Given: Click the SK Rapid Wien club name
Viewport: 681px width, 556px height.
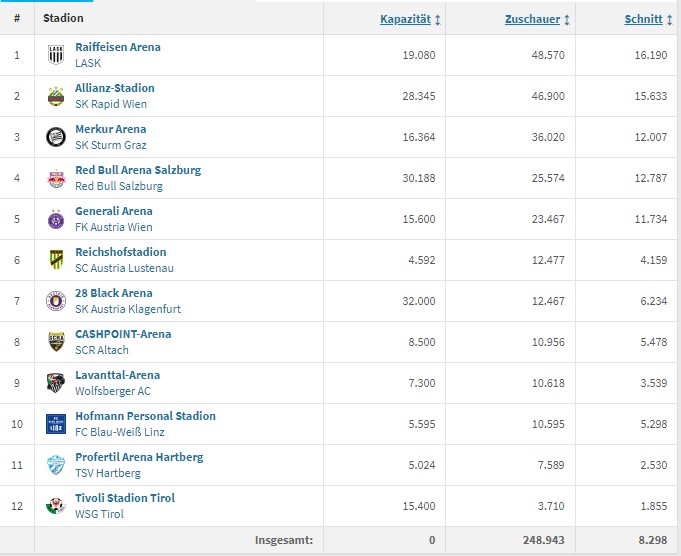Looking at the screenshot, I should 111,104.
